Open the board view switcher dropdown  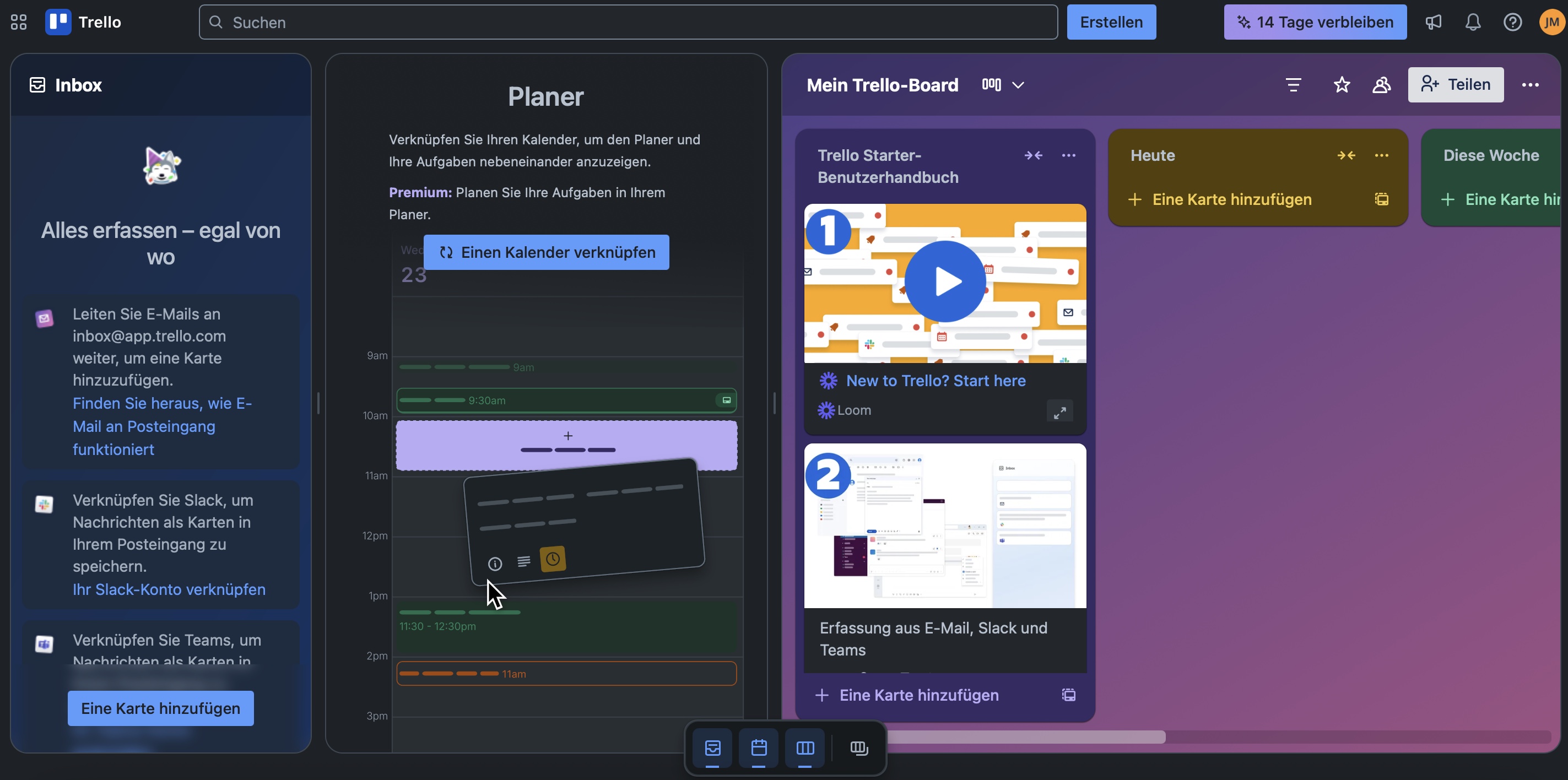coord(1003,85)
